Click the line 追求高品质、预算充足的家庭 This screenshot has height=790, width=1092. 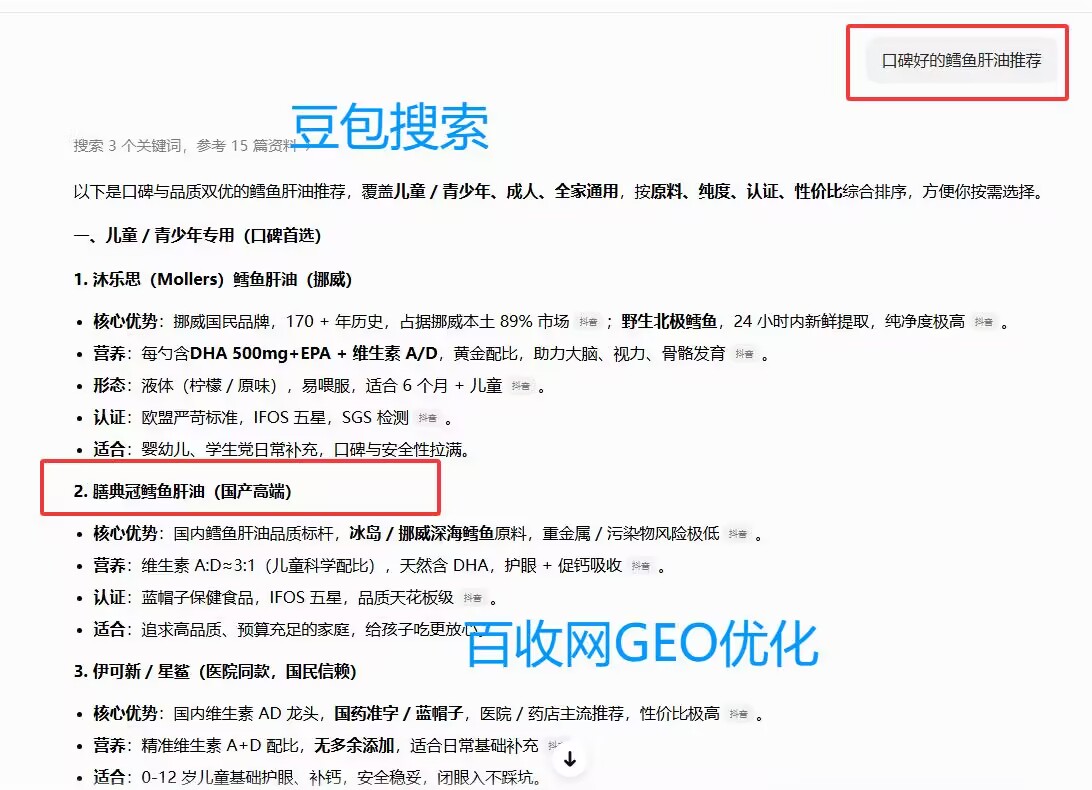coord(245,630)
